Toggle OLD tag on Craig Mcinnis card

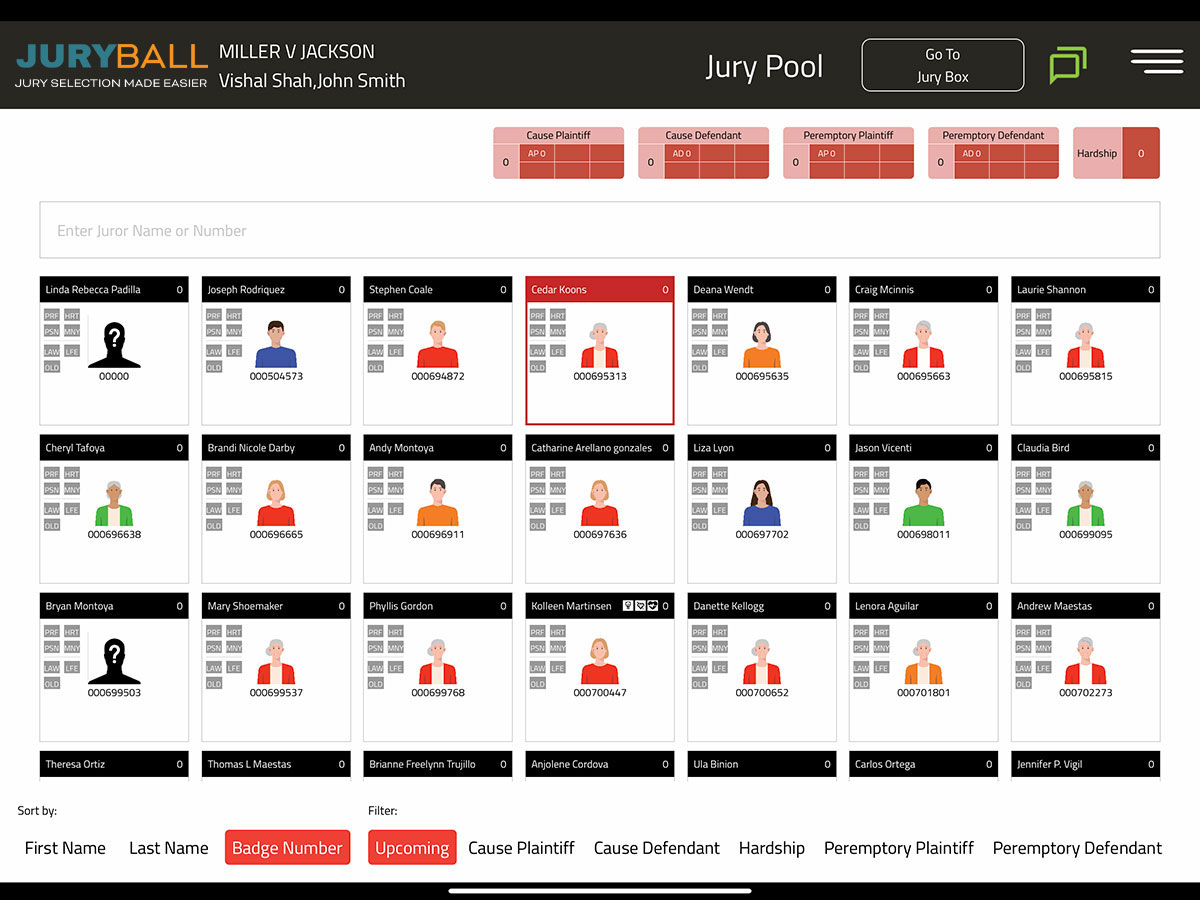[861, 367]
